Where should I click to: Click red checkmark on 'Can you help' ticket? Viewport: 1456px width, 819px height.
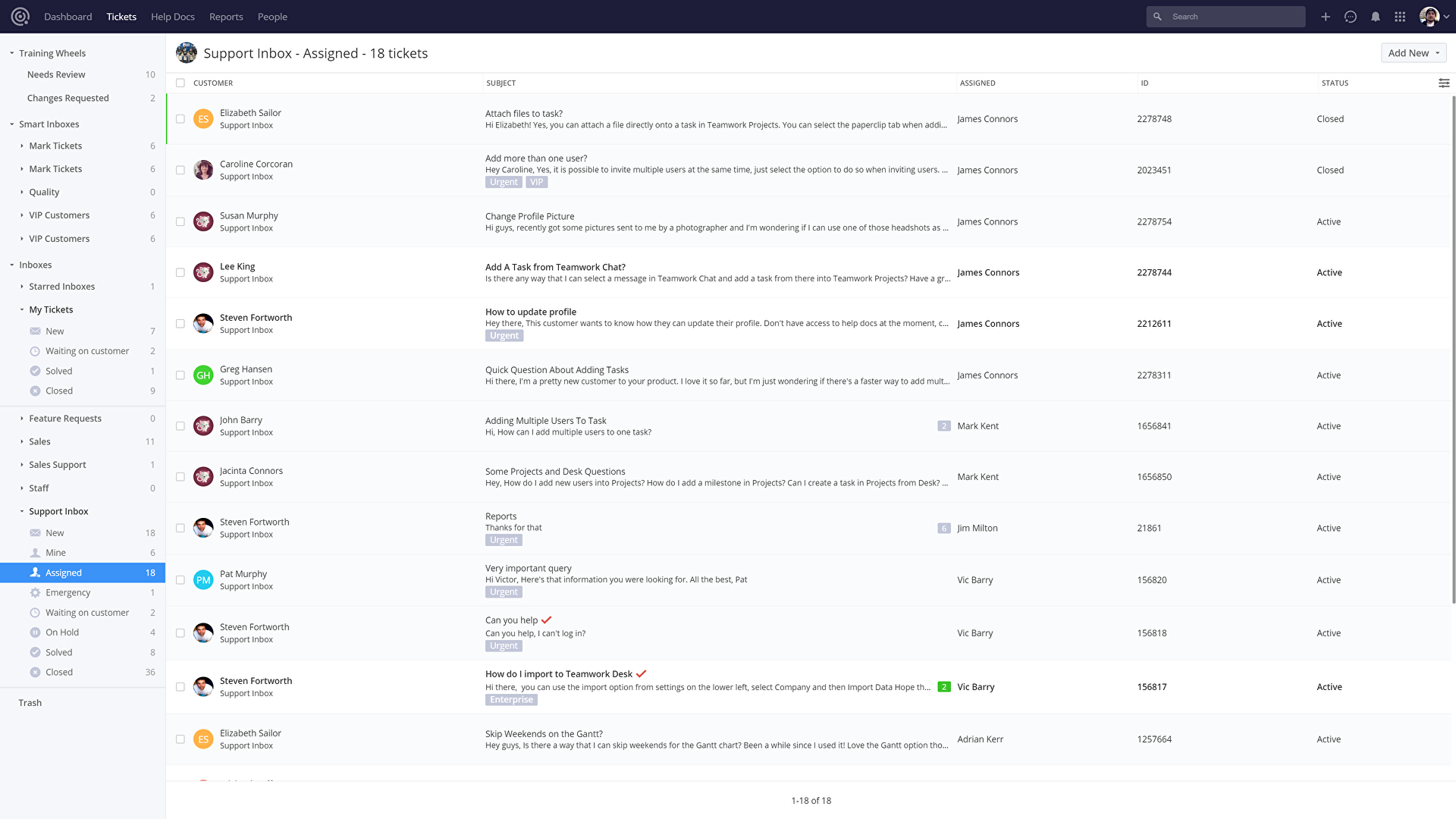click(x=547, y=620)
